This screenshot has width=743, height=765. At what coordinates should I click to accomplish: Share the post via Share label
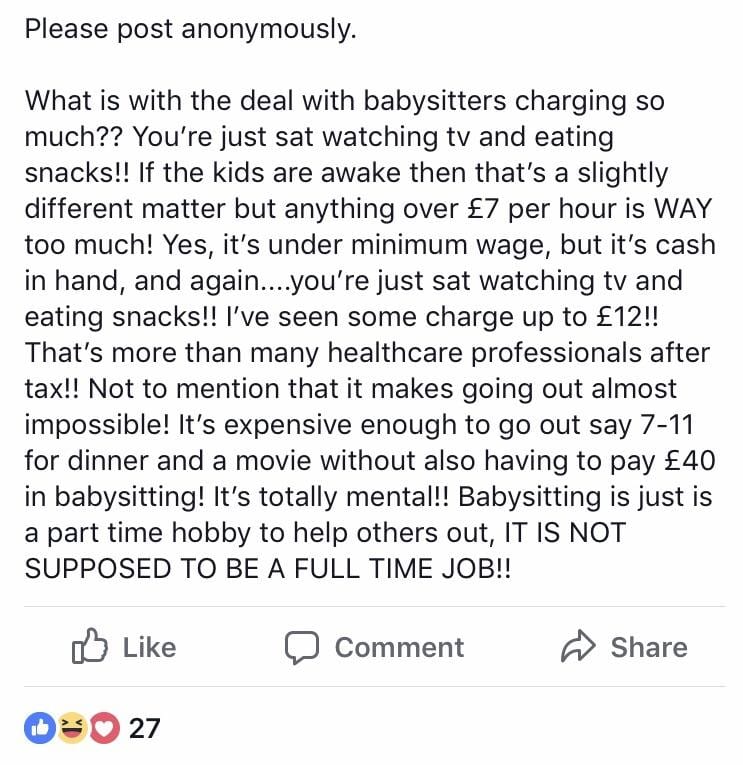tap(649, 647)
